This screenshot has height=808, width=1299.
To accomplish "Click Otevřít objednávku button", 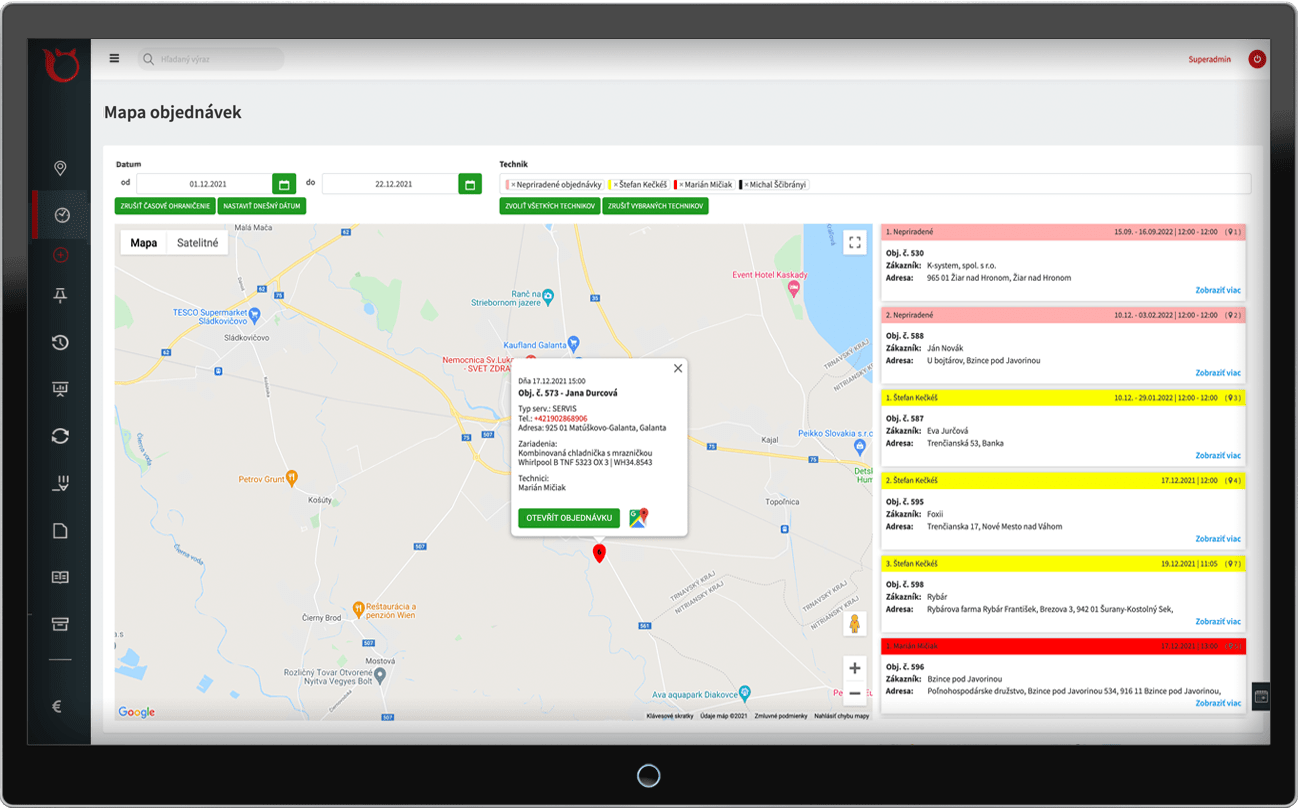I will [x=569, y=518].
